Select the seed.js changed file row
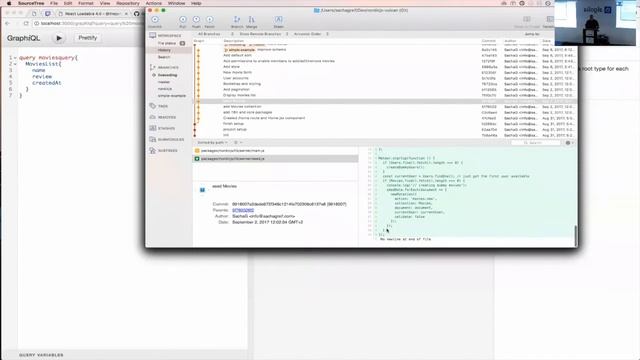The height and width of the screenshot is (360, 640). tap(276, 158)
